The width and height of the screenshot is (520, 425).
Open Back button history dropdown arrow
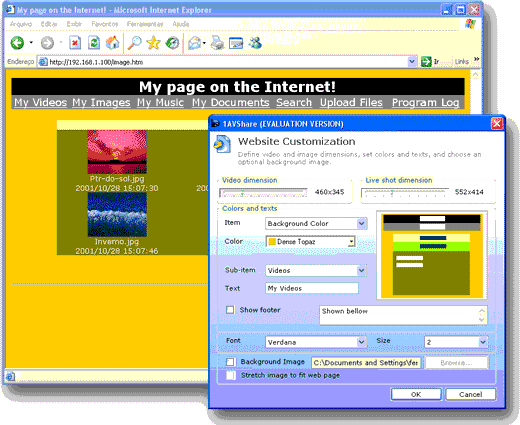31,42
